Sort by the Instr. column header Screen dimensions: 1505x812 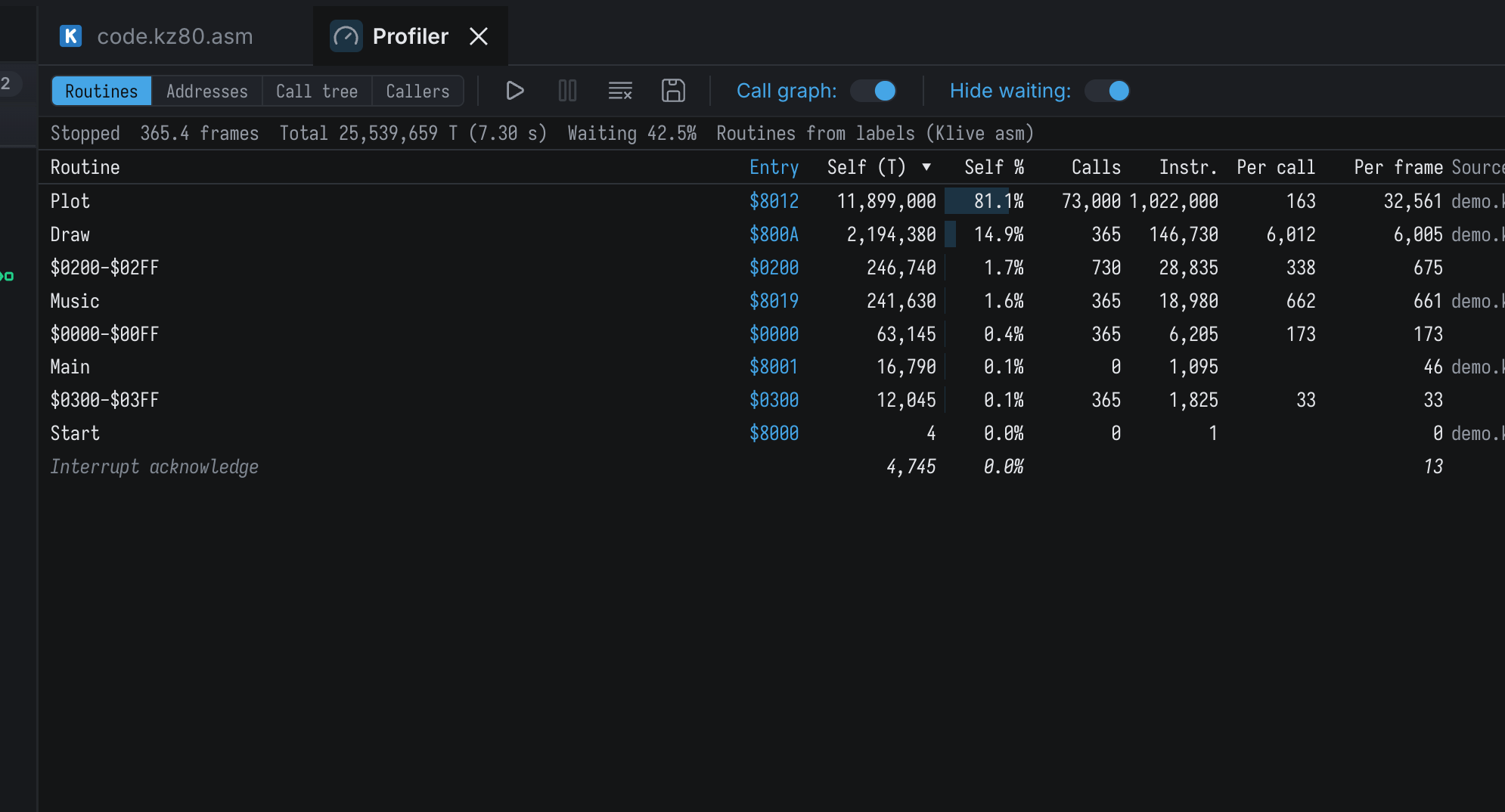[1188, 167]
